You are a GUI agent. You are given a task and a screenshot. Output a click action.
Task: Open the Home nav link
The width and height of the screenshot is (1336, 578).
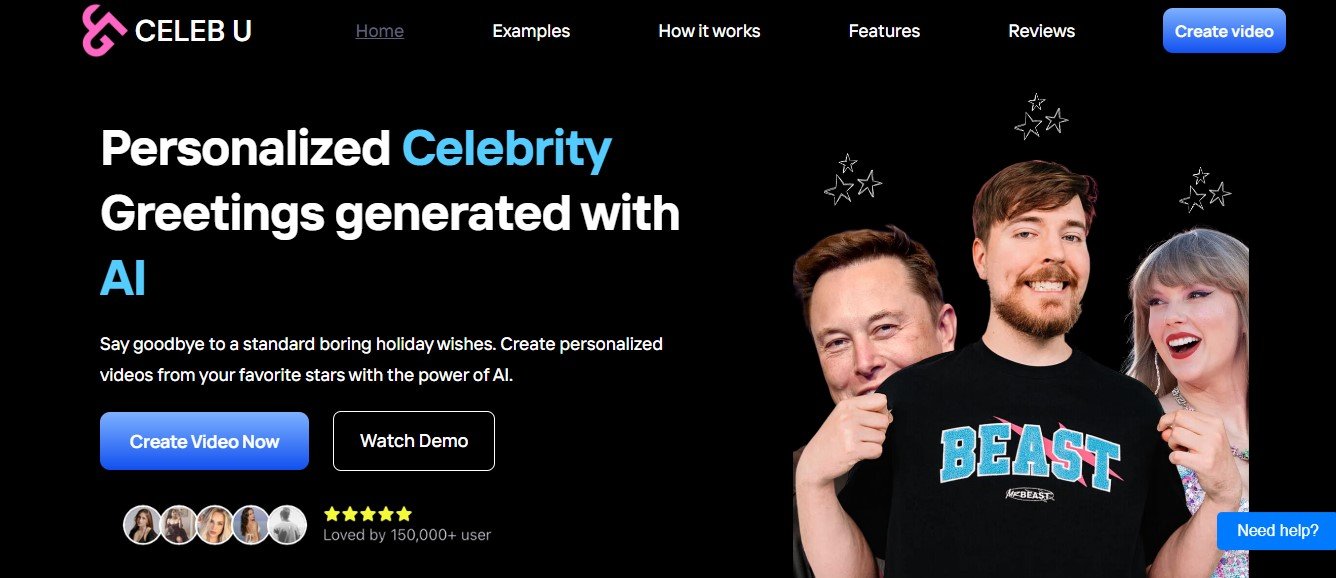380,31
